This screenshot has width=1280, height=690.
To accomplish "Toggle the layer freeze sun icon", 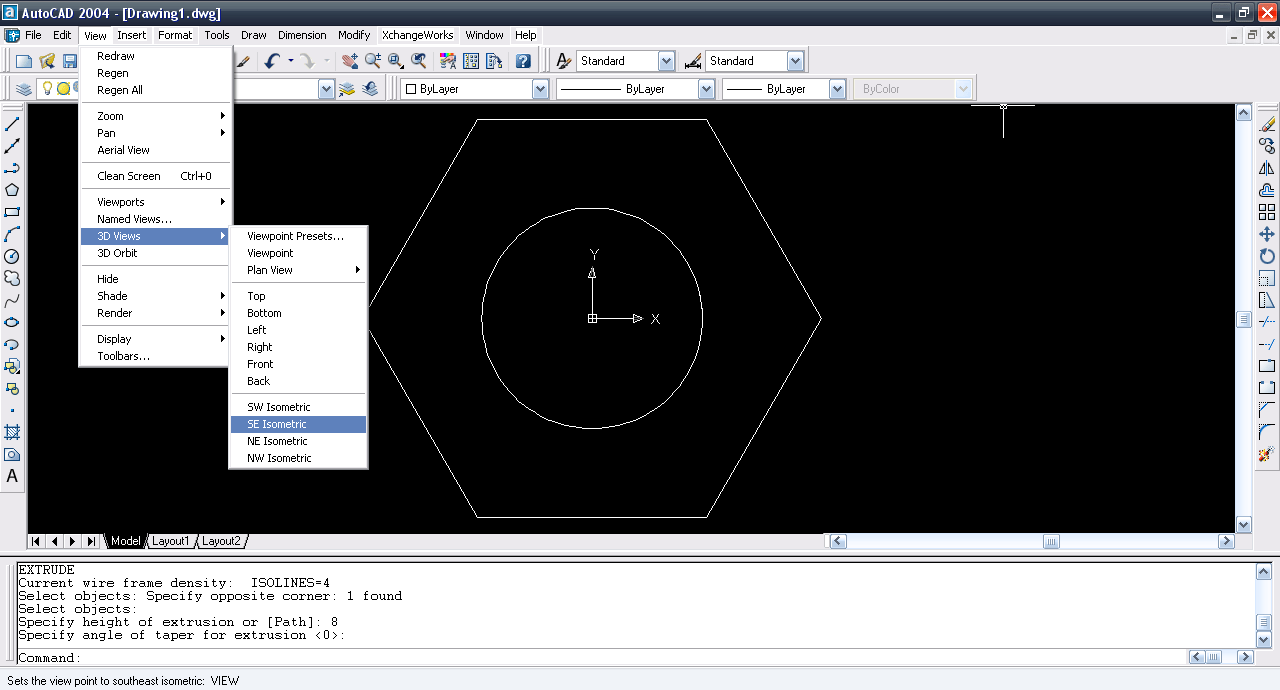I will (x=63, y=88).
